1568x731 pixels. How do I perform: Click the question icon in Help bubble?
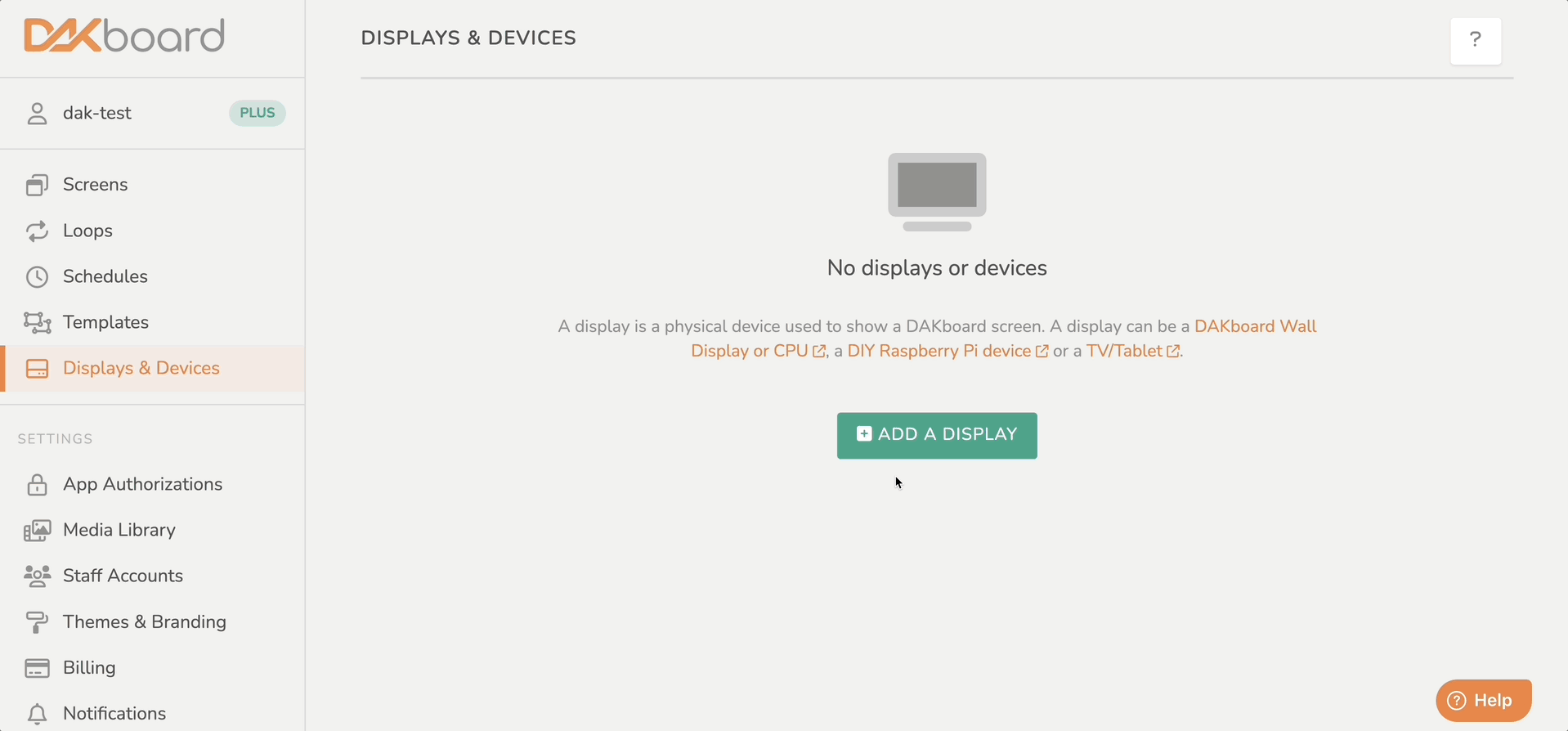1457,701
